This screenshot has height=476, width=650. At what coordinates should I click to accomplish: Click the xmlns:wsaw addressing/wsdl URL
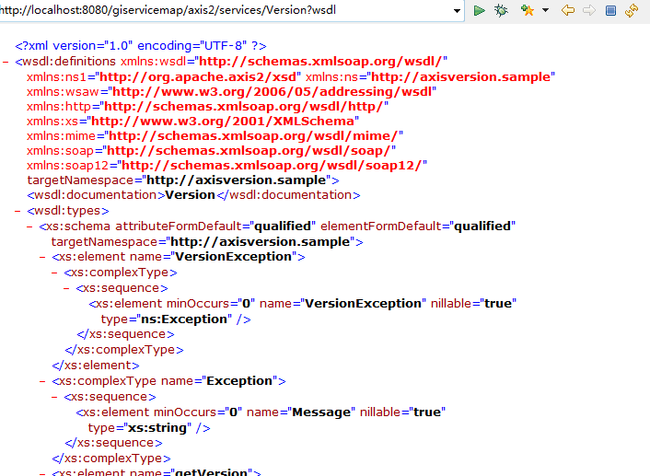pos(272,92)
